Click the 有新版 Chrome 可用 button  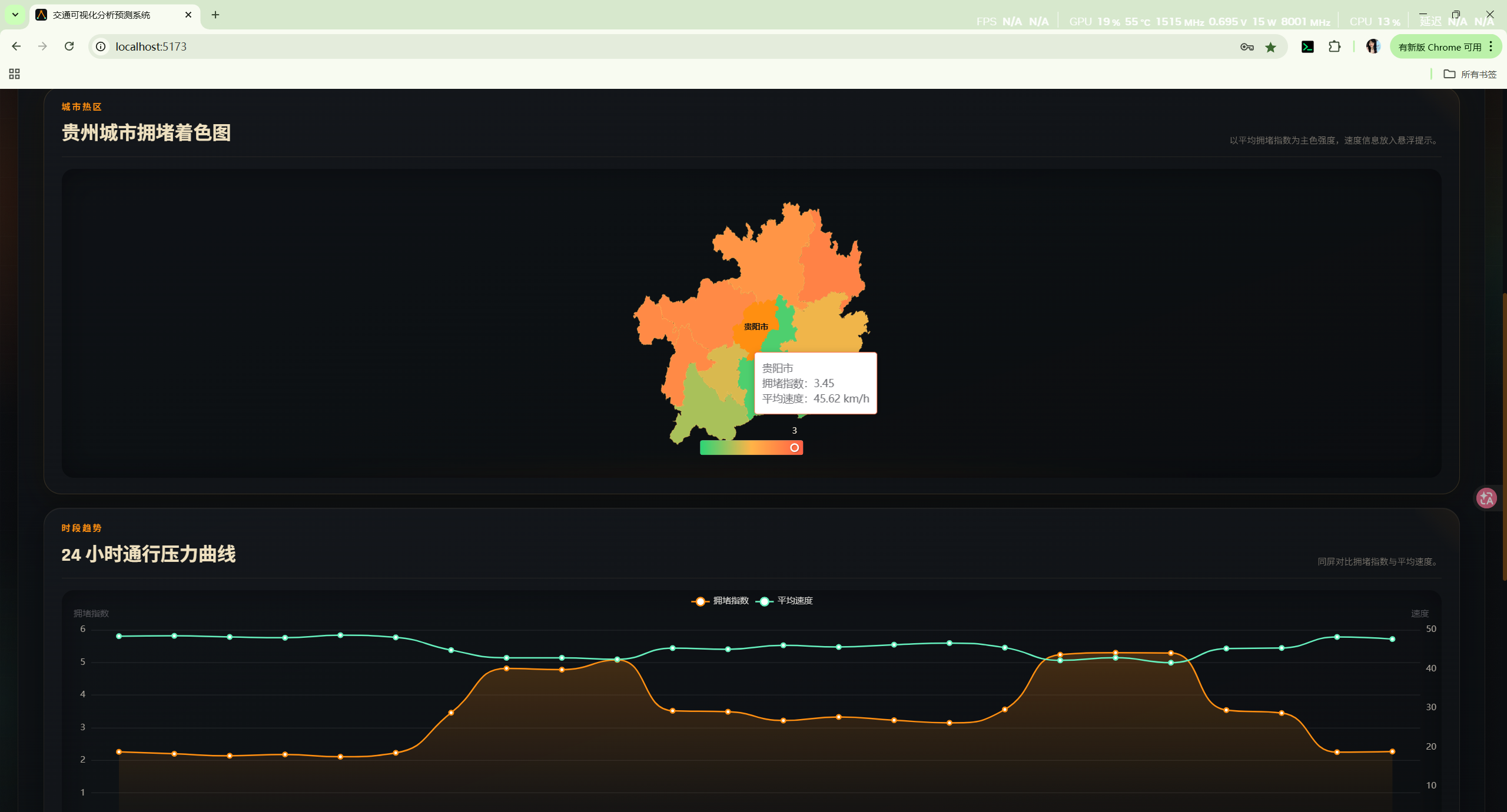point(1439,47)
